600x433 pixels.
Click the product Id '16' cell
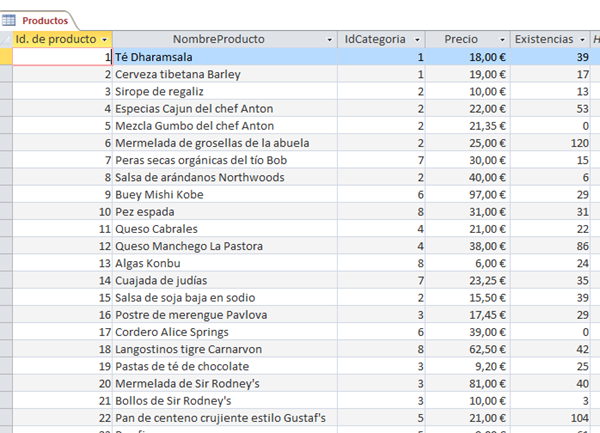[62, 315]
